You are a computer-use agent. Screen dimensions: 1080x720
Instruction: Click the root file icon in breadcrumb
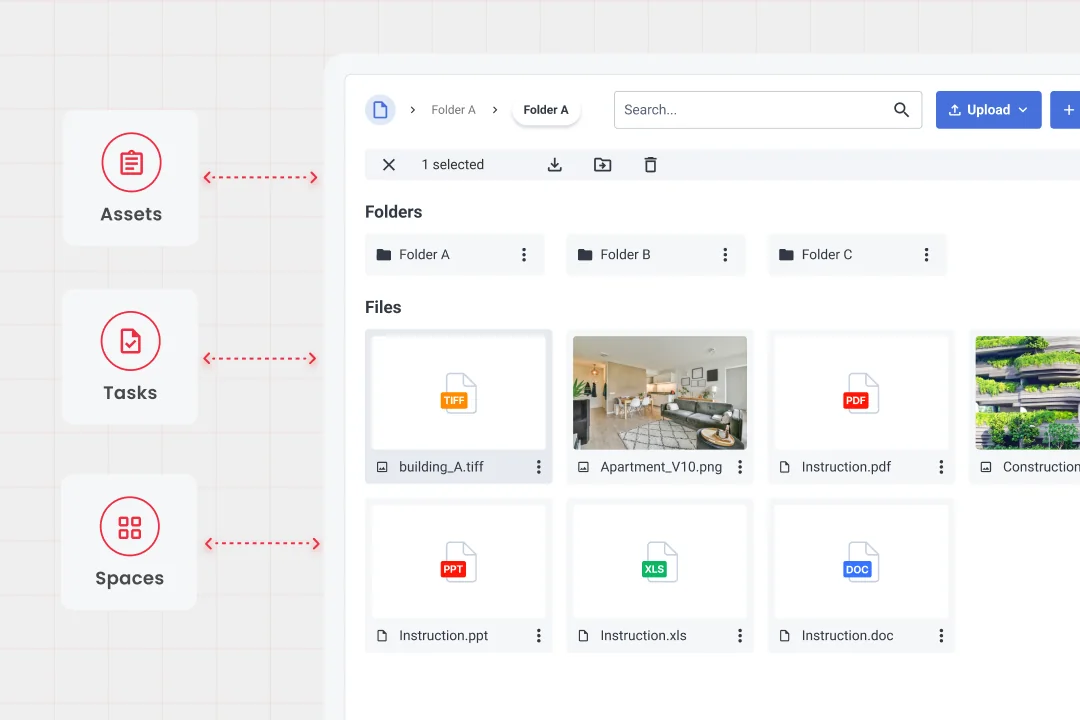[380, 110]
